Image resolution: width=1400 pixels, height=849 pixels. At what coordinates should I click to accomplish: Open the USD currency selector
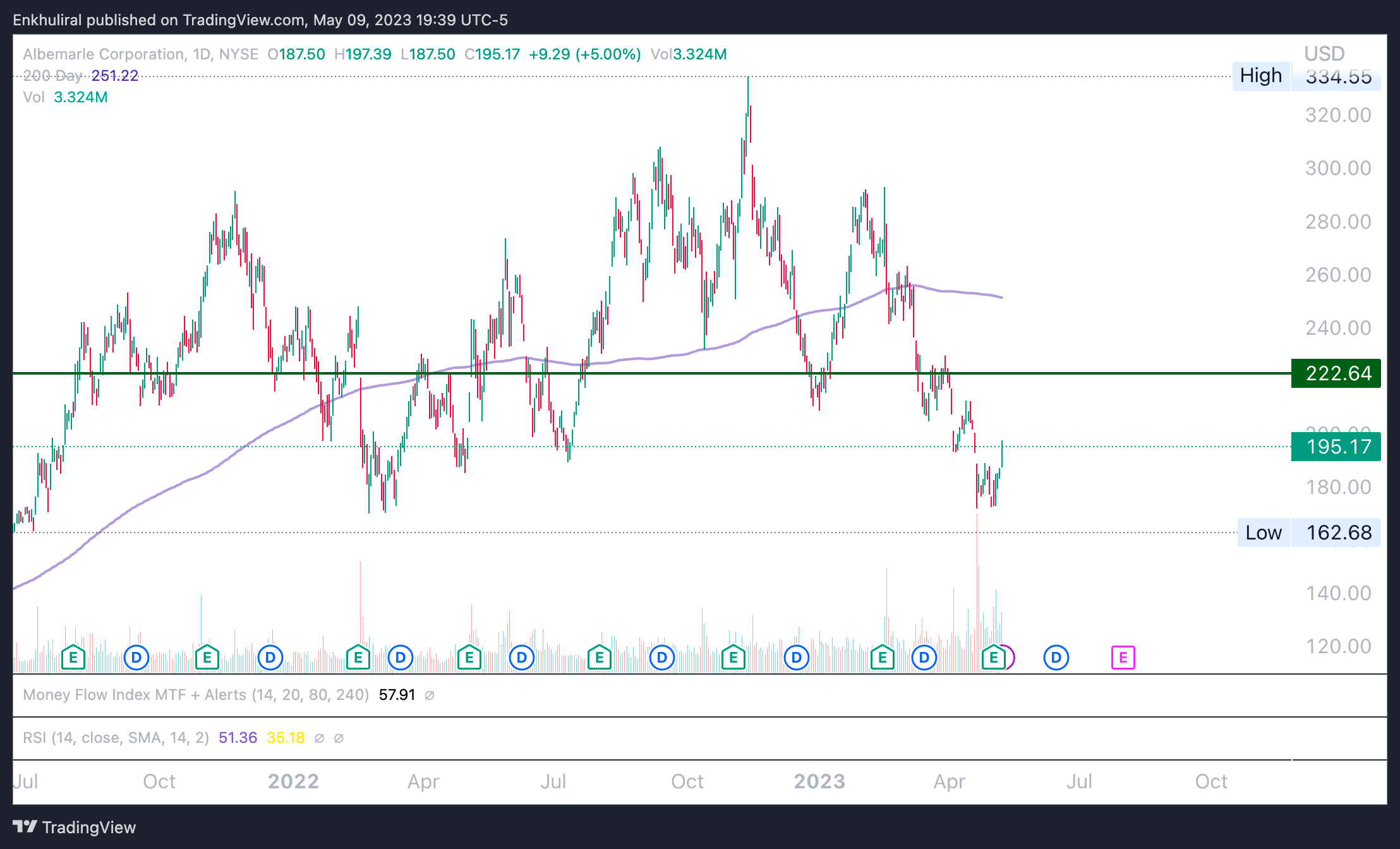[x=1324, y=54]
